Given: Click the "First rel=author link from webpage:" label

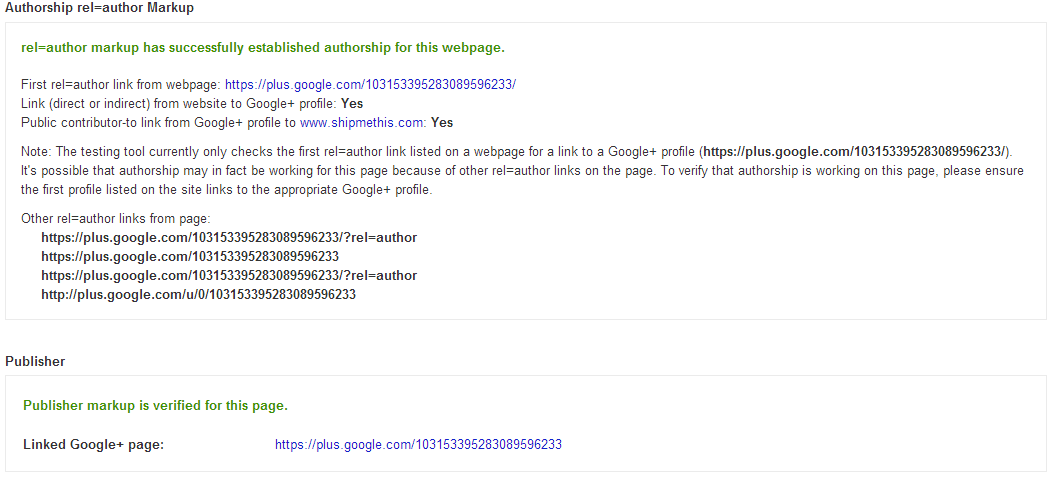Looking at the screenshot, I should [120, 85].
